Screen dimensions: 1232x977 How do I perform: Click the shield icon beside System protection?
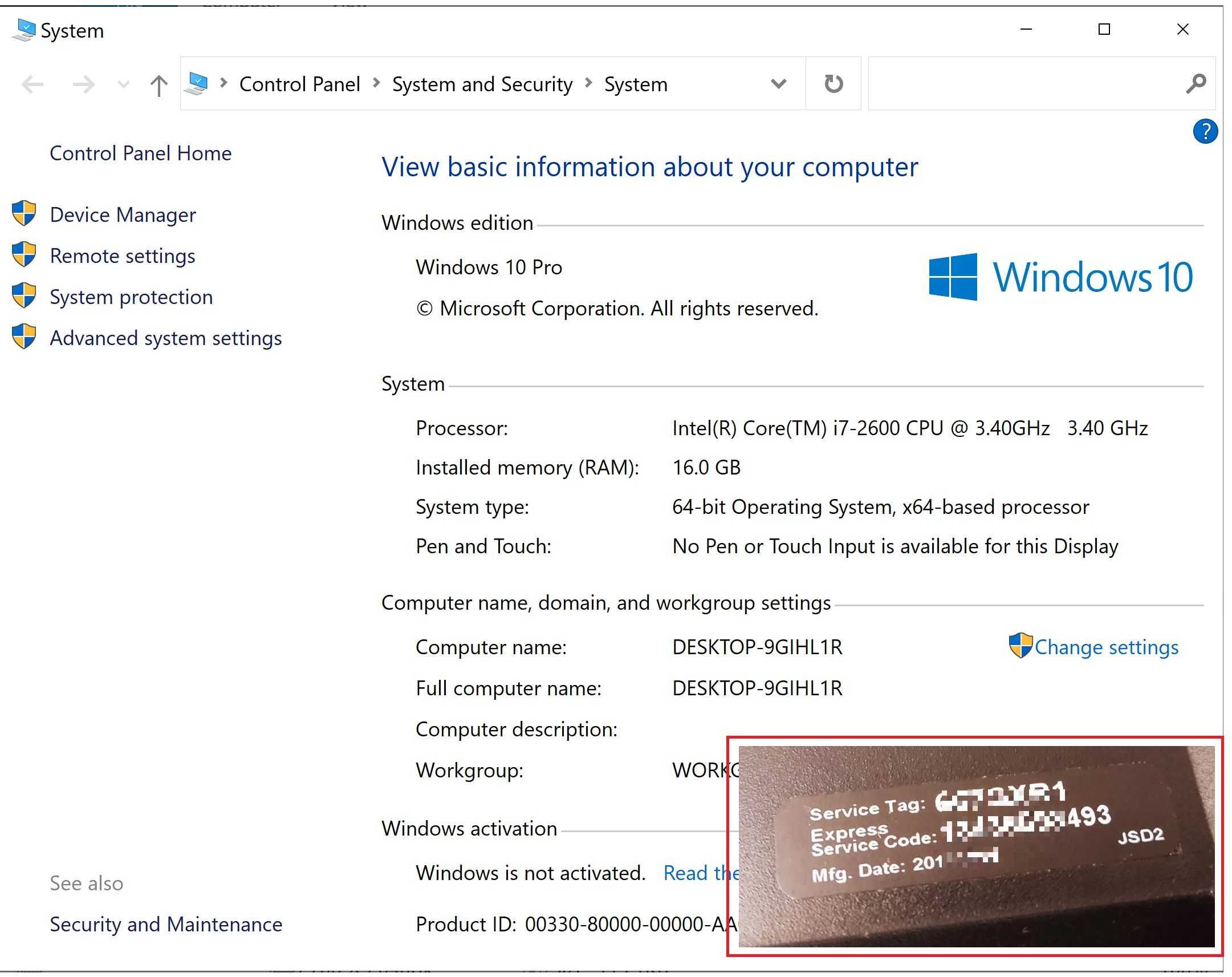(24, 295)
